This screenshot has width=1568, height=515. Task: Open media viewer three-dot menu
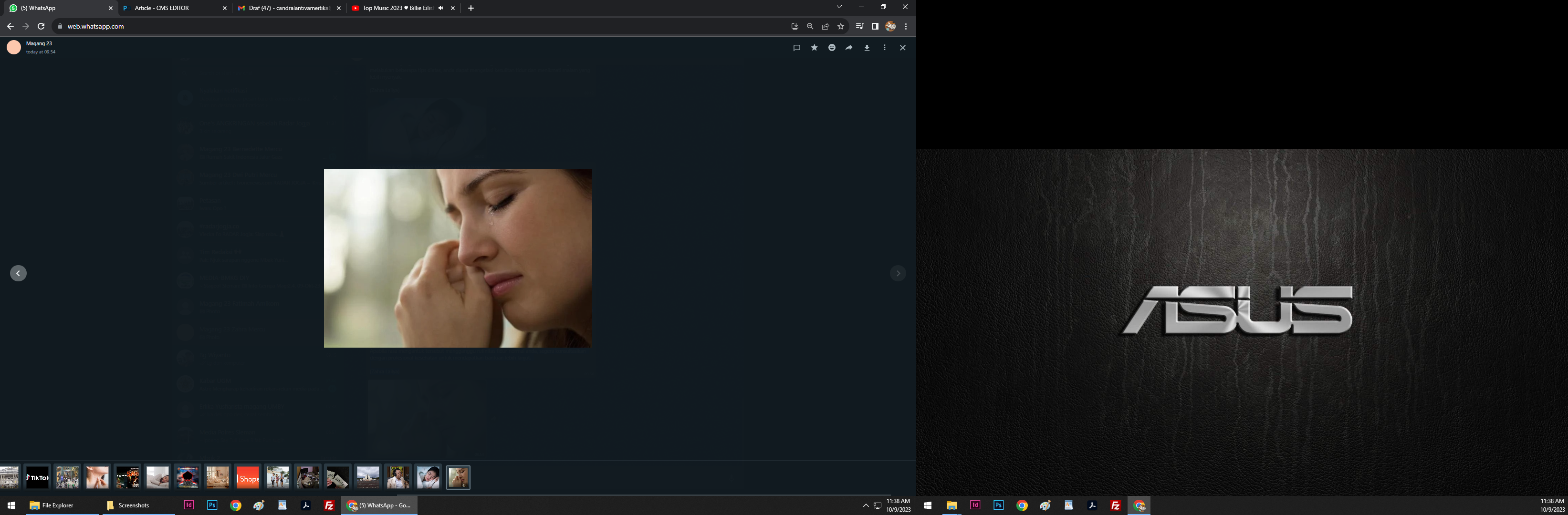point(884,47)
